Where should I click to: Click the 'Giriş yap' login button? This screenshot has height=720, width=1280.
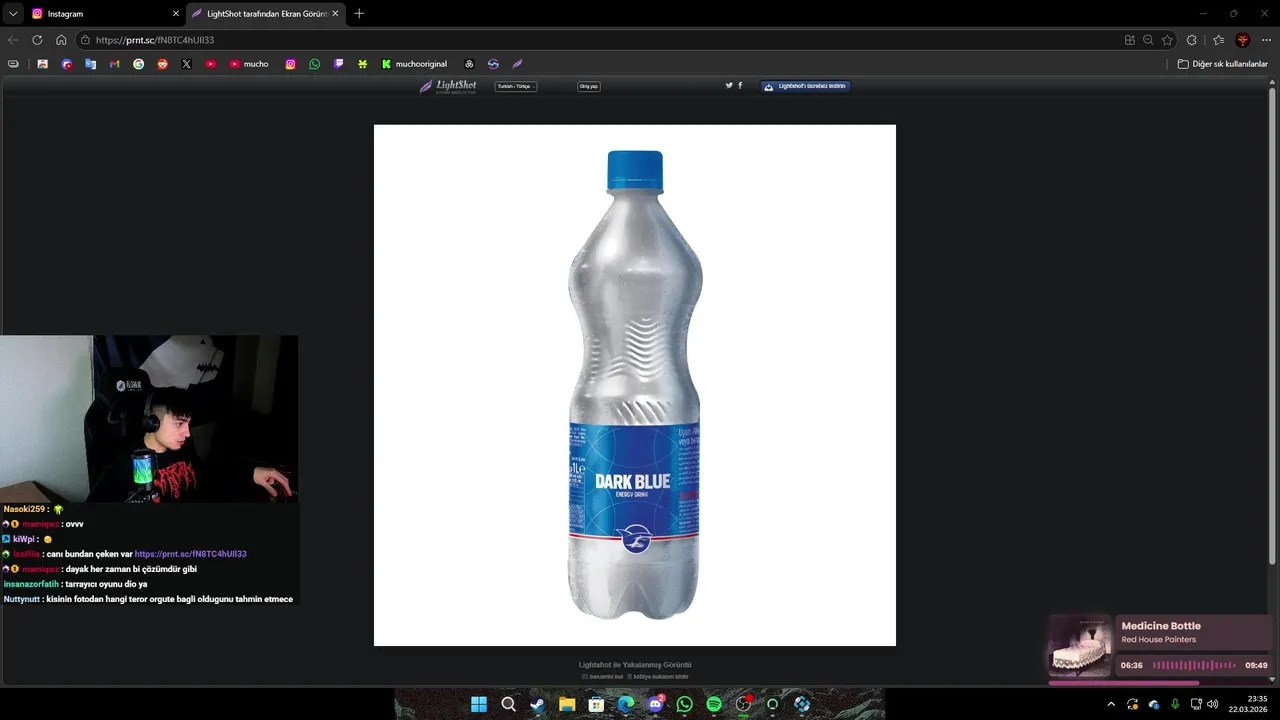[x=589, y=86]
